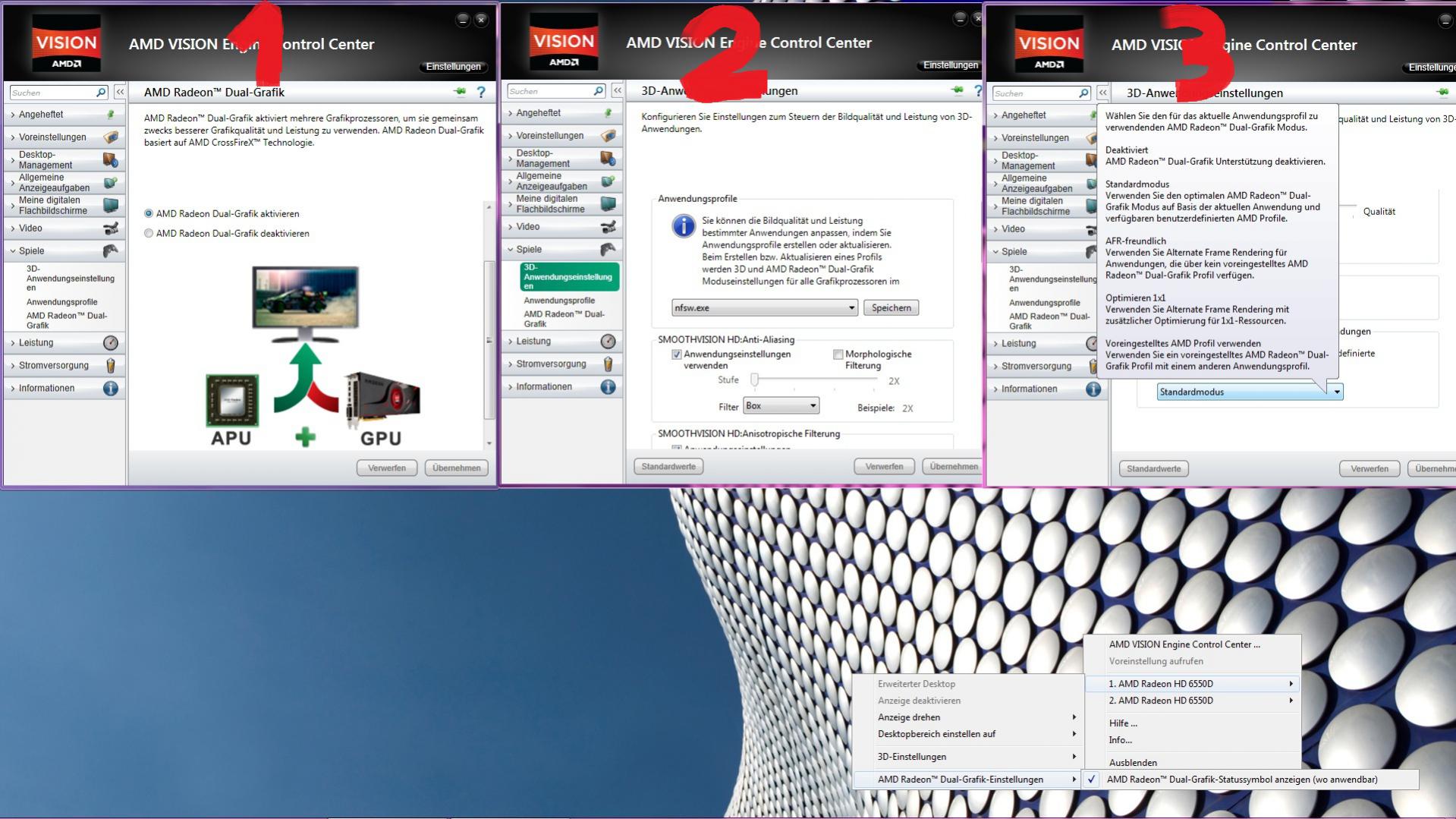
Task: Collapse sidebar via double-arrow icon in window 3
Action: (x=1102, y=93)
